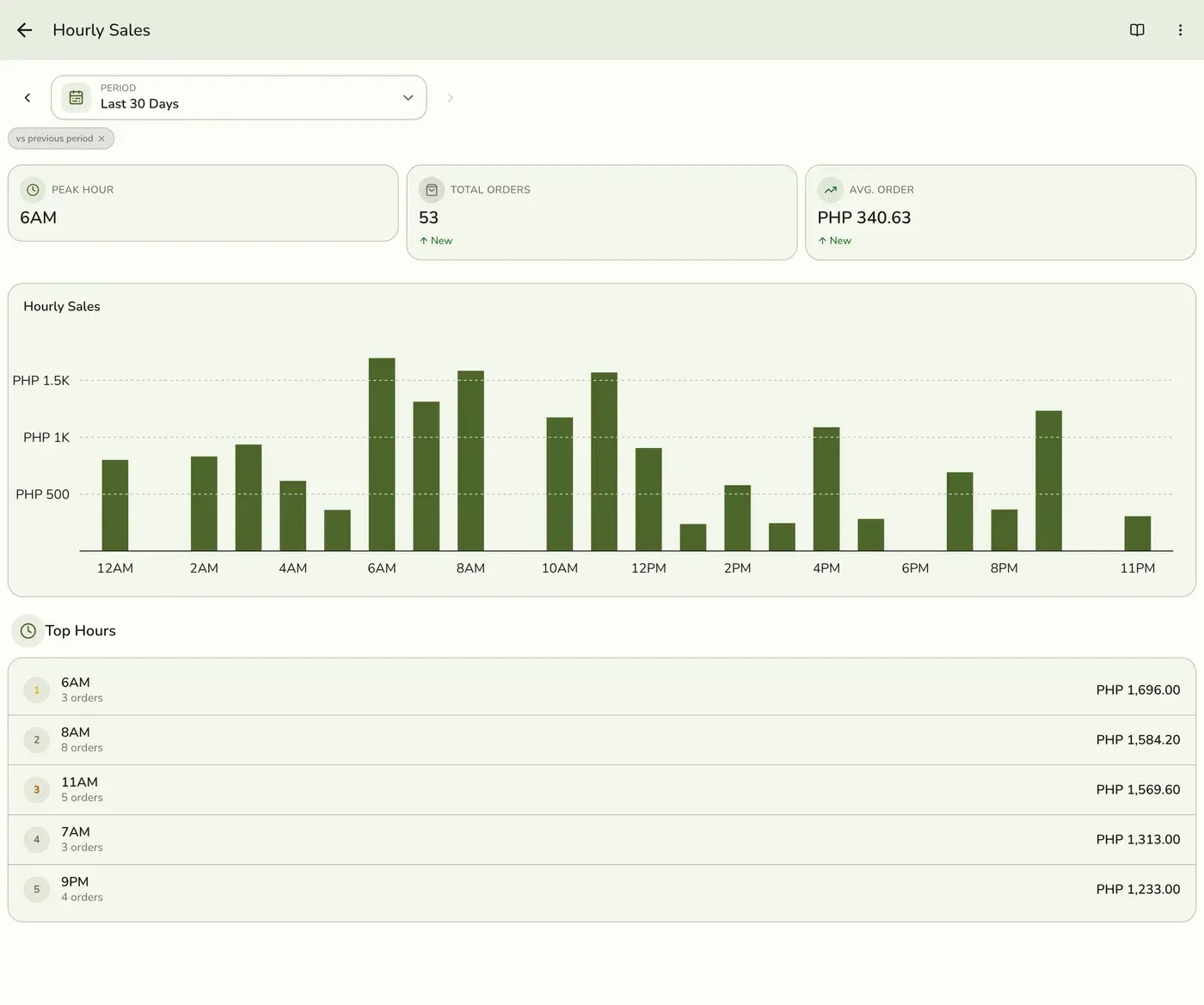Image resolution: width=1204 pixels, height=1005 pixels.
Task: Open the Avg. Order PHP 340.63 card
Action: [x=1000, y=212]
